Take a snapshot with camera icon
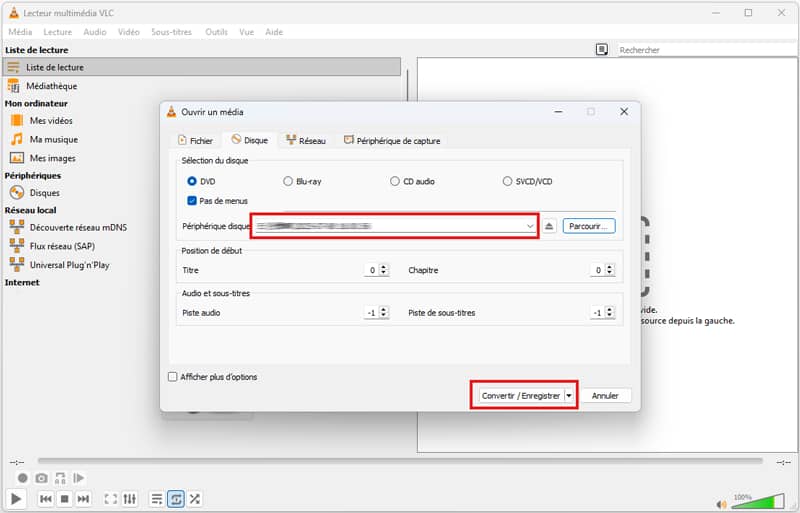The width and height of the screenshot is (800, 513). (x=41, y=478)
